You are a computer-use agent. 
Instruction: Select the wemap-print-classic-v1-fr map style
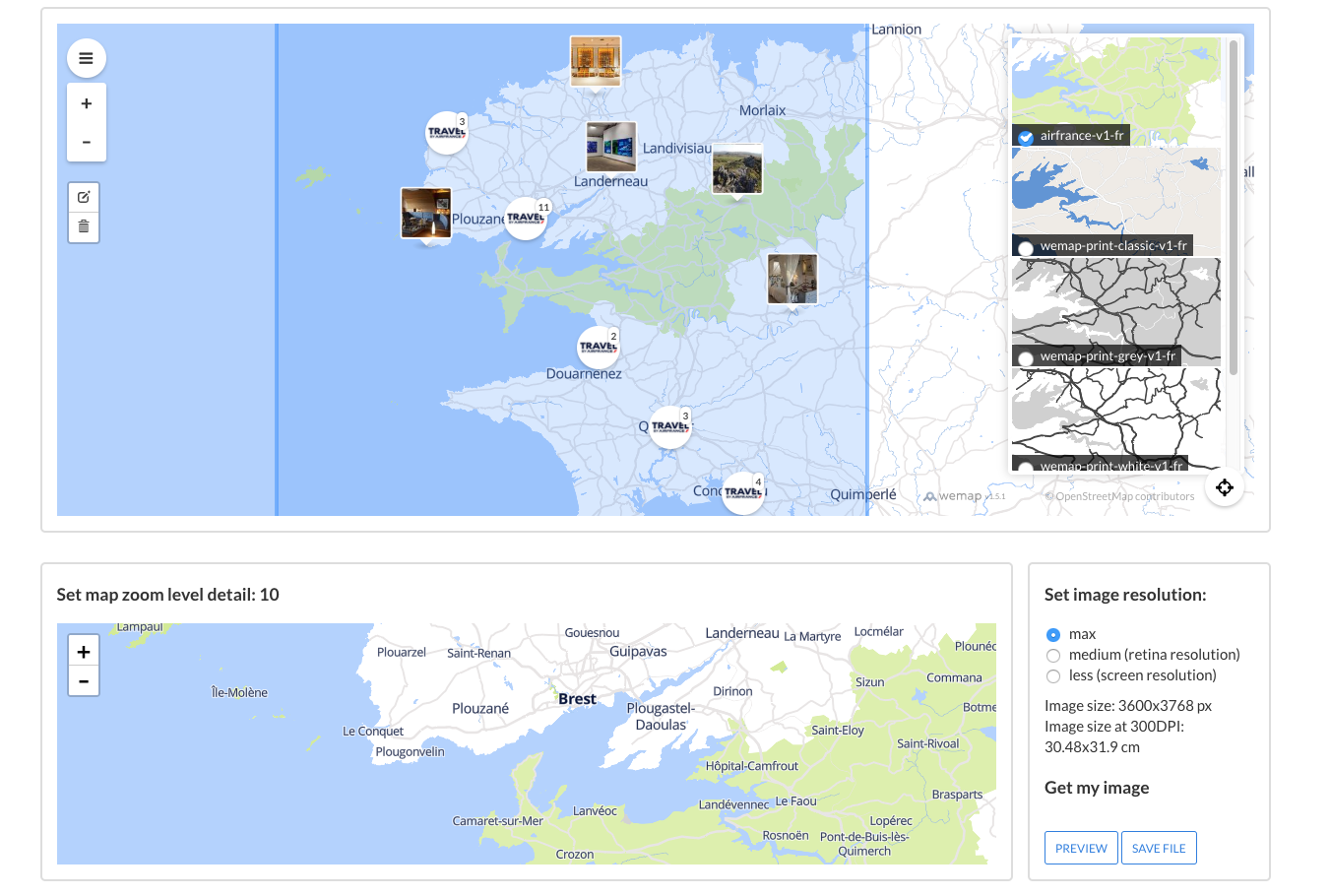coord(1025,248)
